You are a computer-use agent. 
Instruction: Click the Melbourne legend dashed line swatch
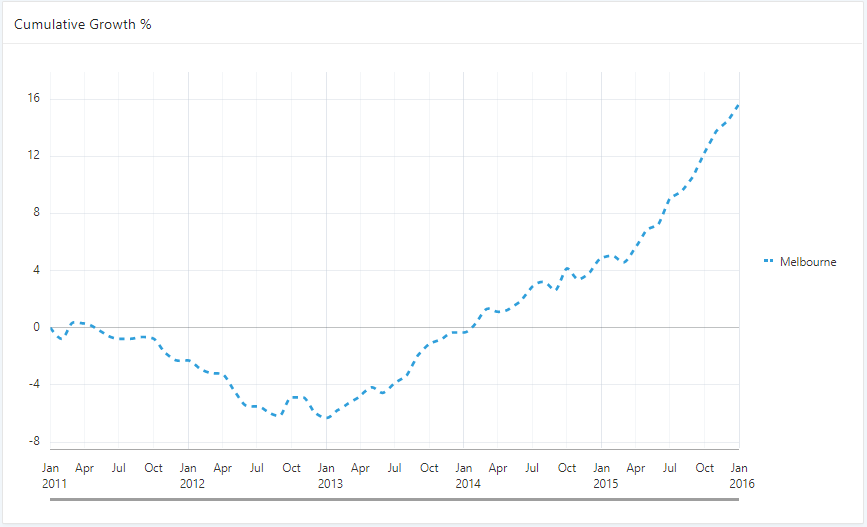click(769, 262)
